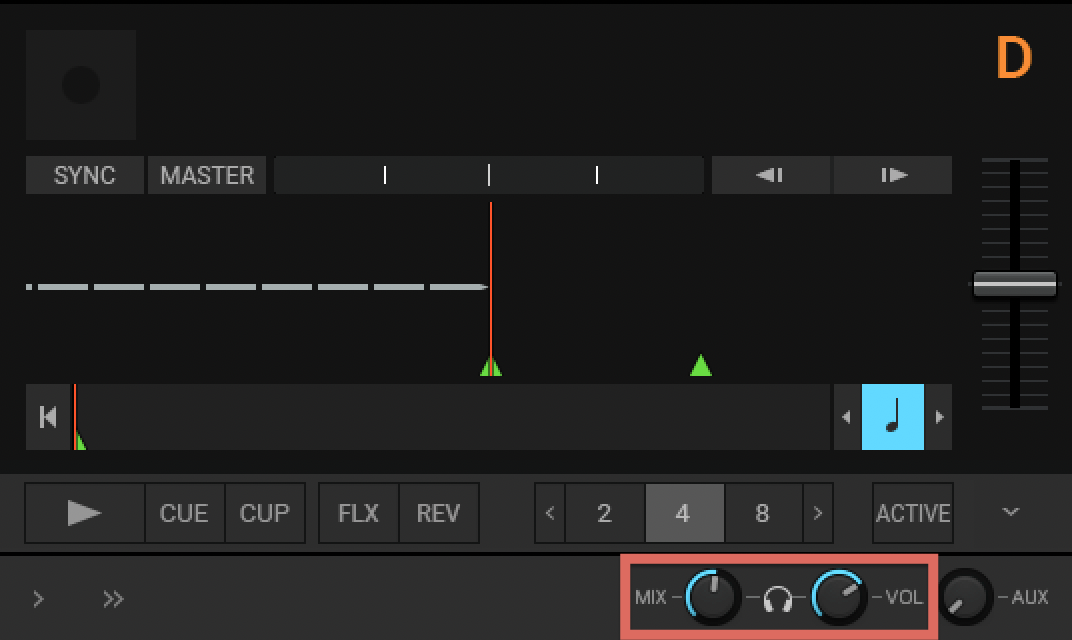1072x640 pixels.
Task: Toggle the loop ACTIVE button
Action: tap(912, 513)
